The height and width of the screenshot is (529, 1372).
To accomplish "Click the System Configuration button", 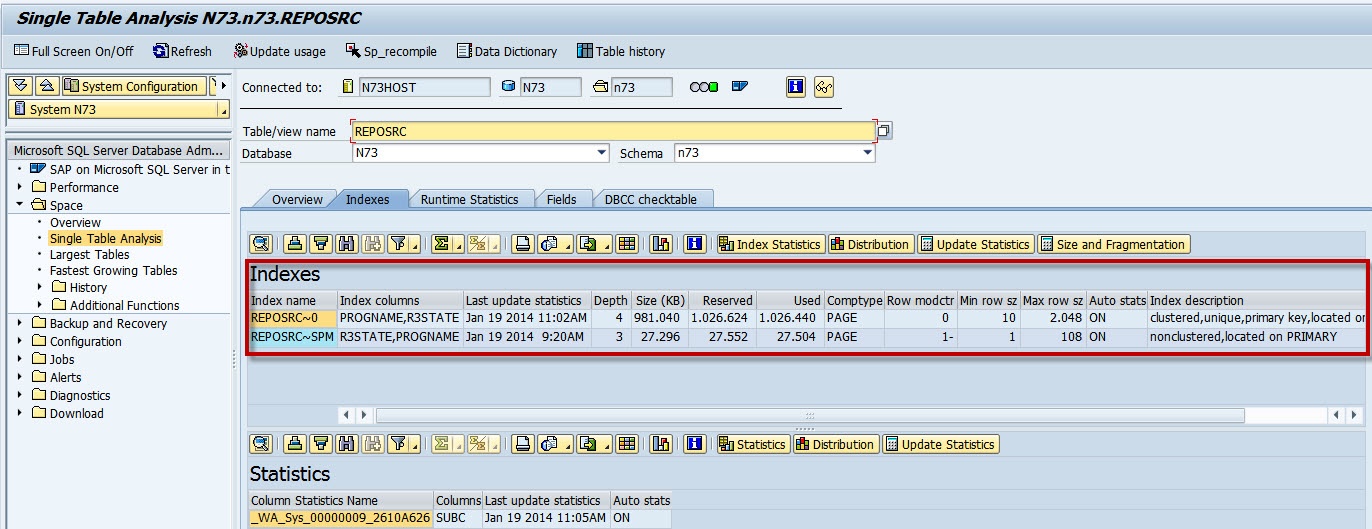I will click(135, 86).
